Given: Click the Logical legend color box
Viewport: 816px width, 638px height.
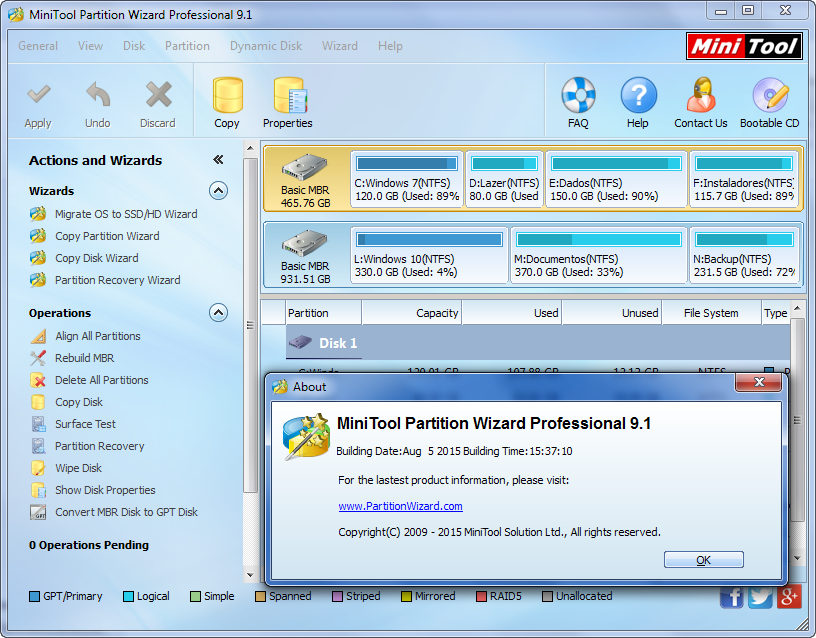Looking at the screenshot, I should coord(128,596).
